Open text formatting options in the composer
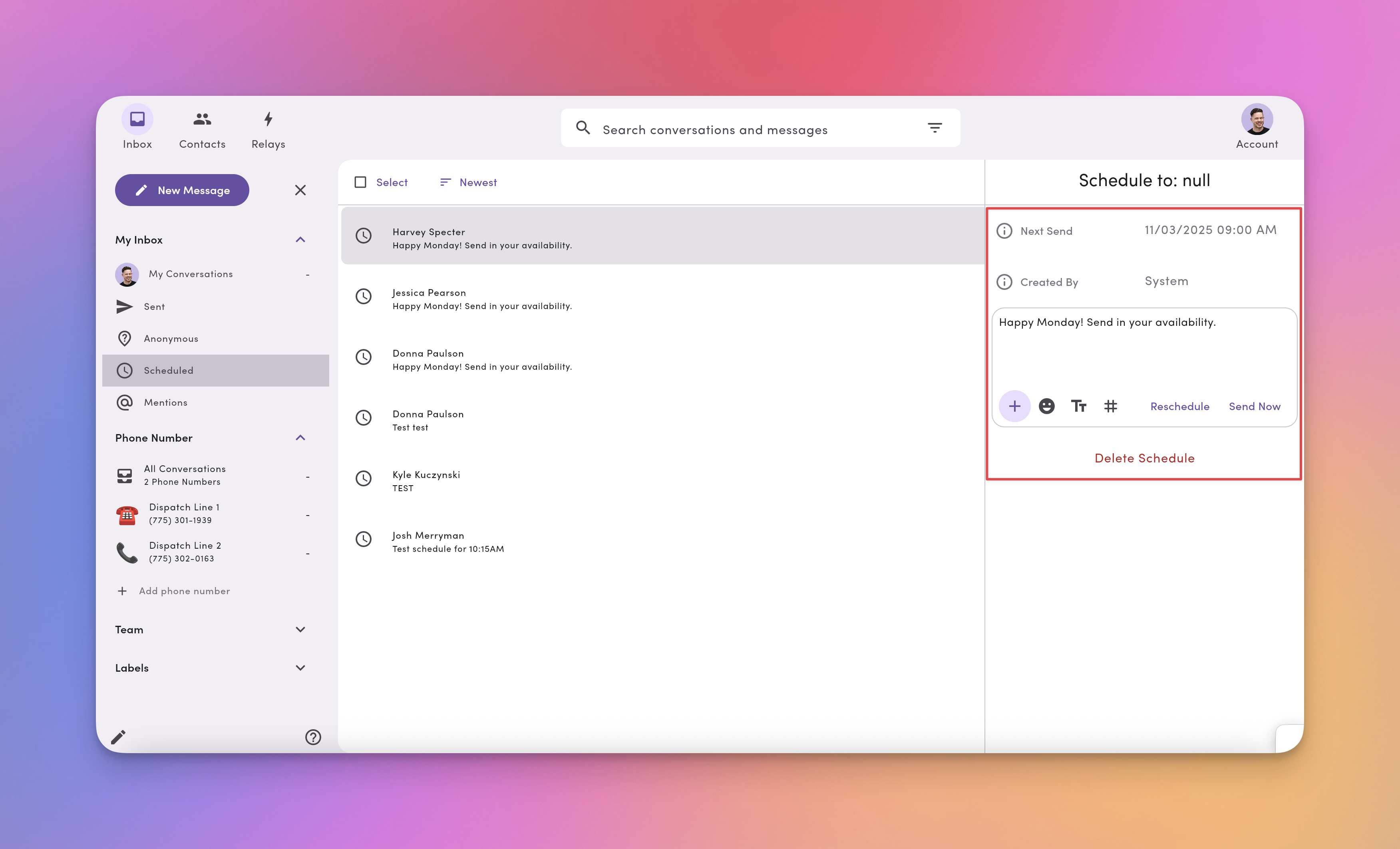1400x849 pixels. (1078, 406)
